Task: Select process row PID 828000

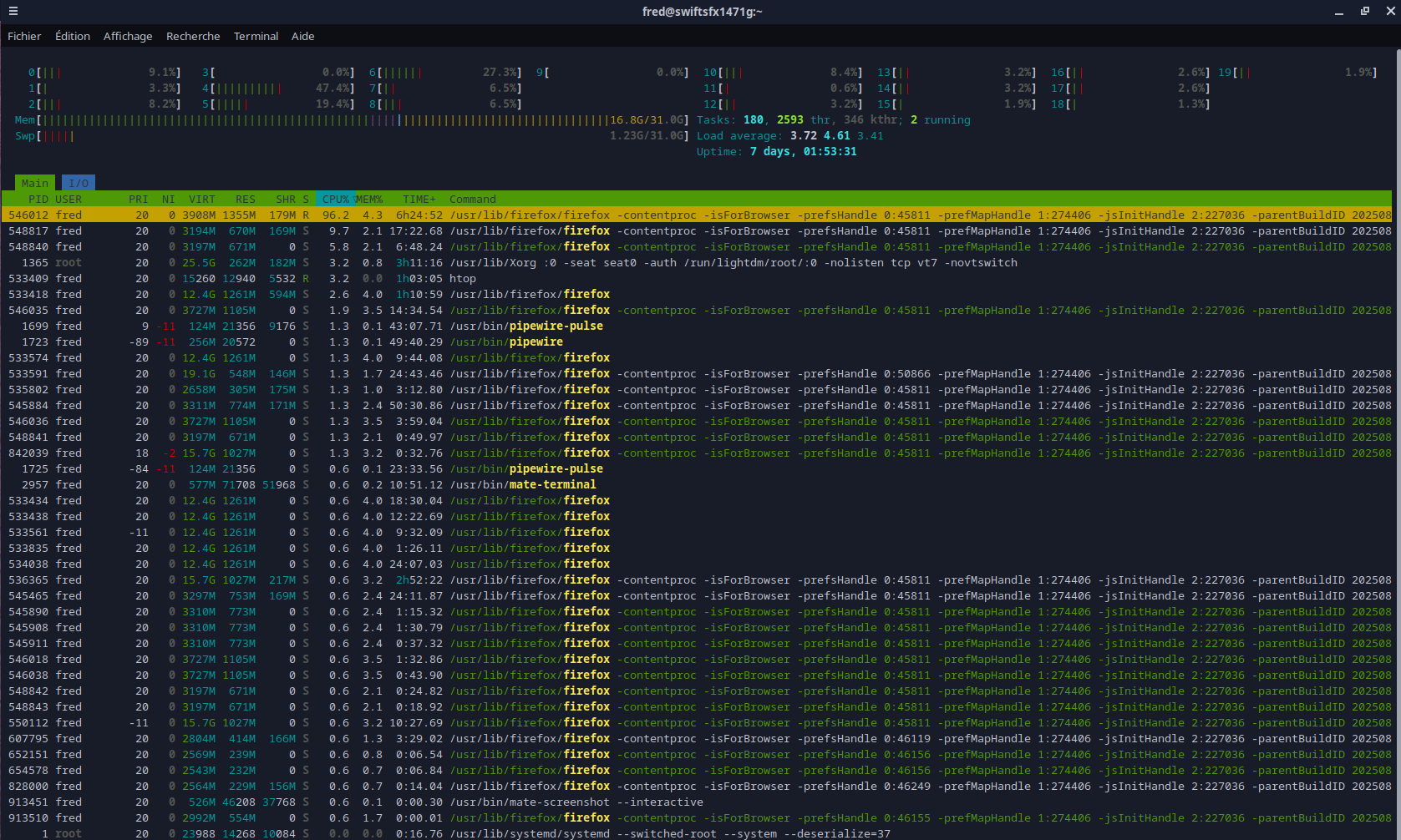Action: click(697, 787)
